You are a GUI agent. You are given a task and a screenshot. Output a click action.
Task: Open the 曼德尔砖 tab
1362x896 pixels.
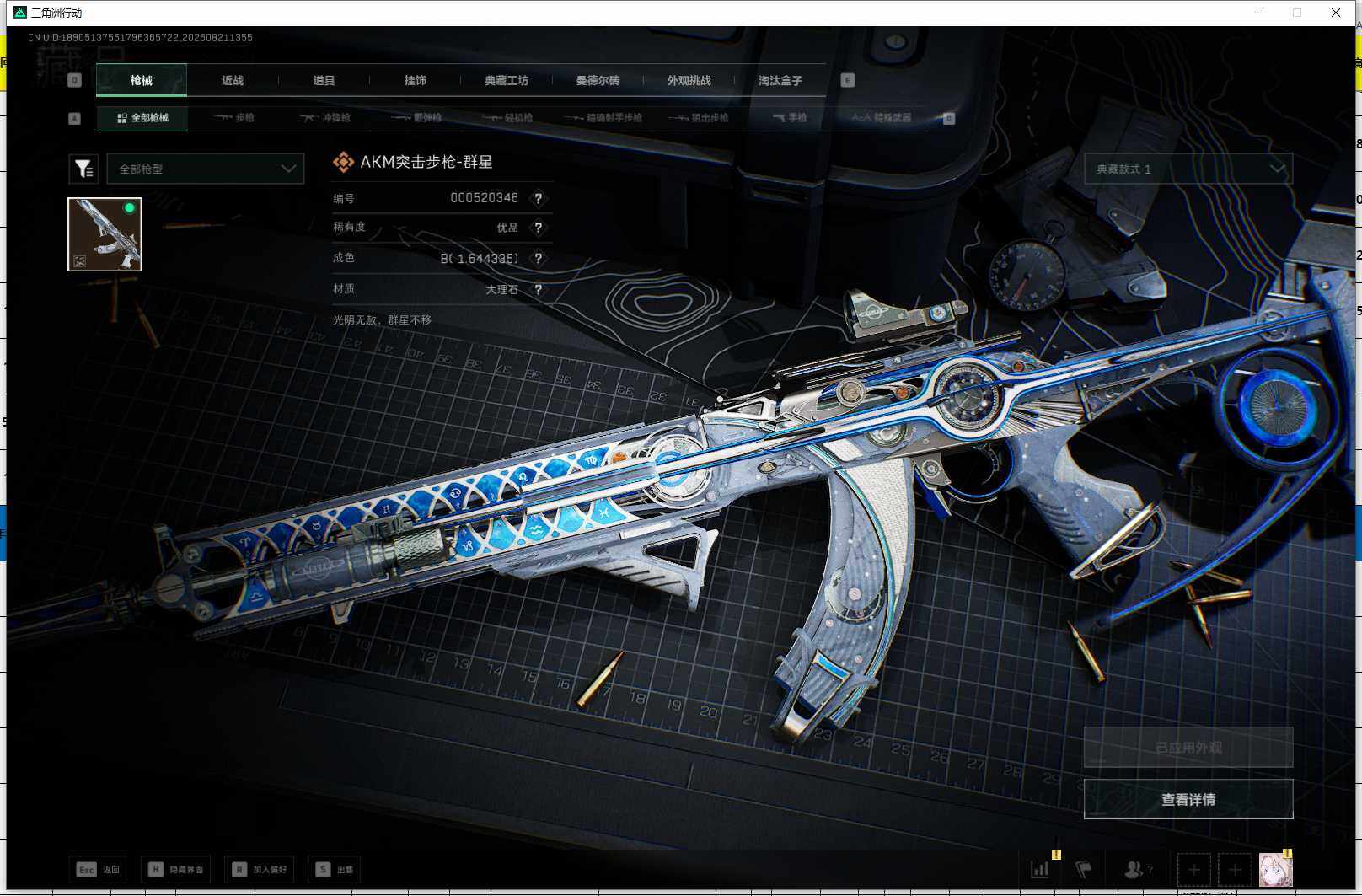(x=598, y=80)
